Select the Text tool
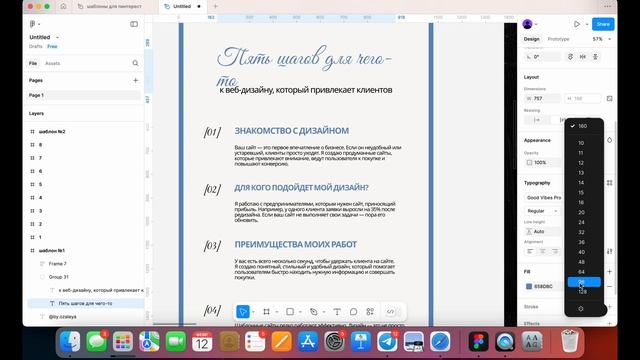640x360 pixels. click(337, 312)
